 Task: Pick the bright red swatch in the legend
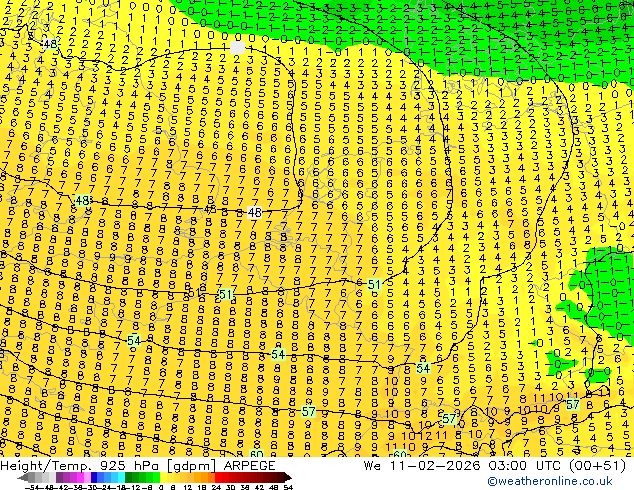pyautogui.click(x=219, y=477)
